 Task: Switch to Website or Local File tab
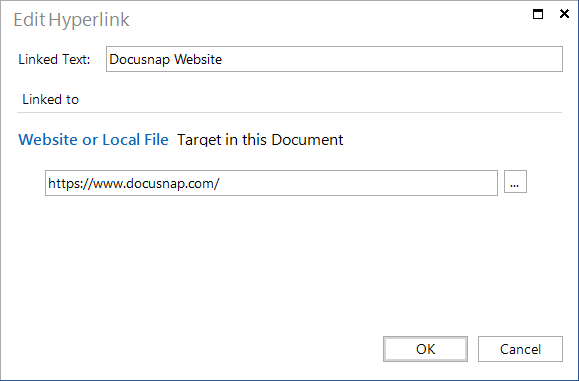coord(93,140)
